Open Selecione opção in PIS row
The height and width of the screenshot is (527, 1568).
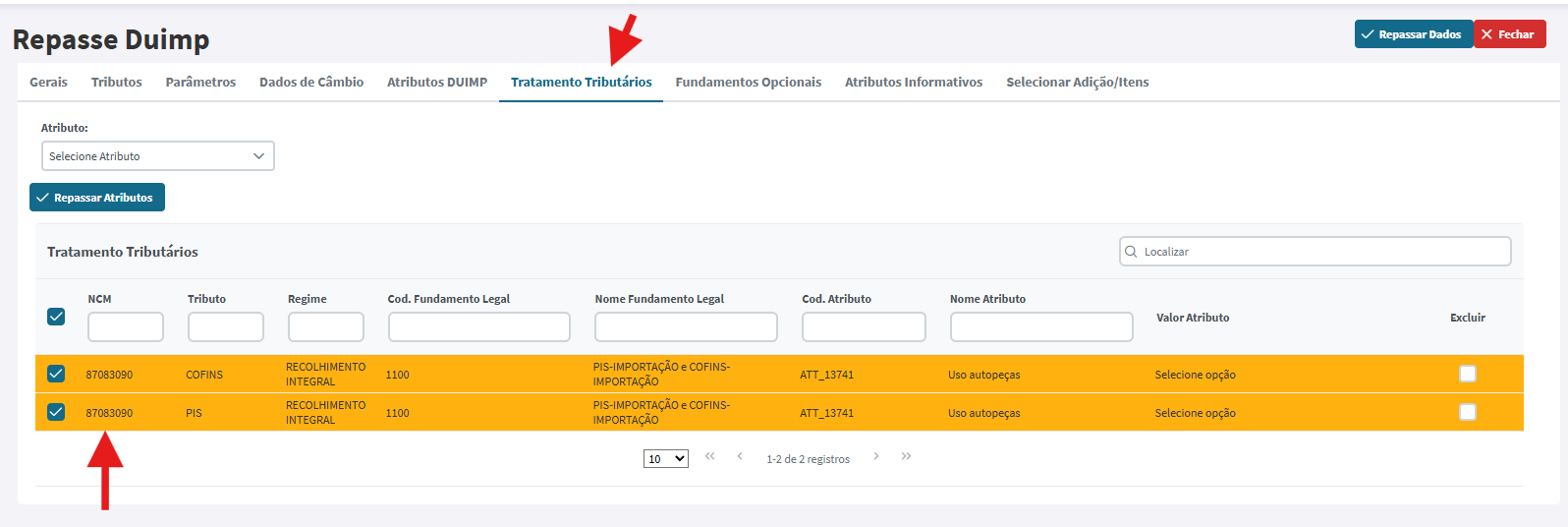[1196, 413]
